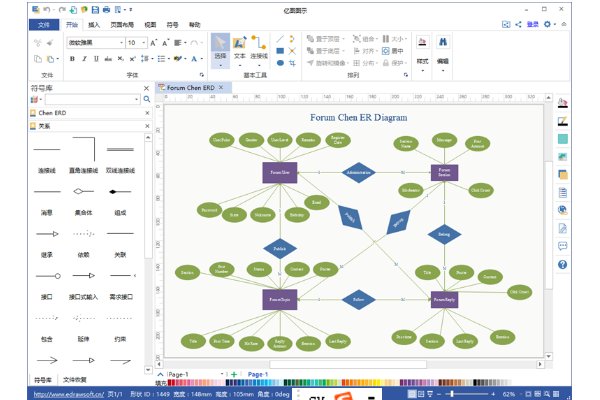Toggle superscript formatting
The image size is (600, 400).
coord(132,59)
